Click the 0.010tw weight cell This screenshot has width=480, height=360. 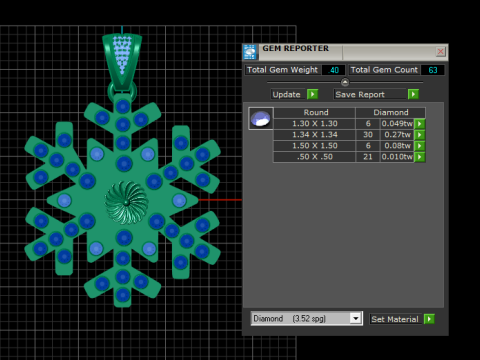(397, 157)
